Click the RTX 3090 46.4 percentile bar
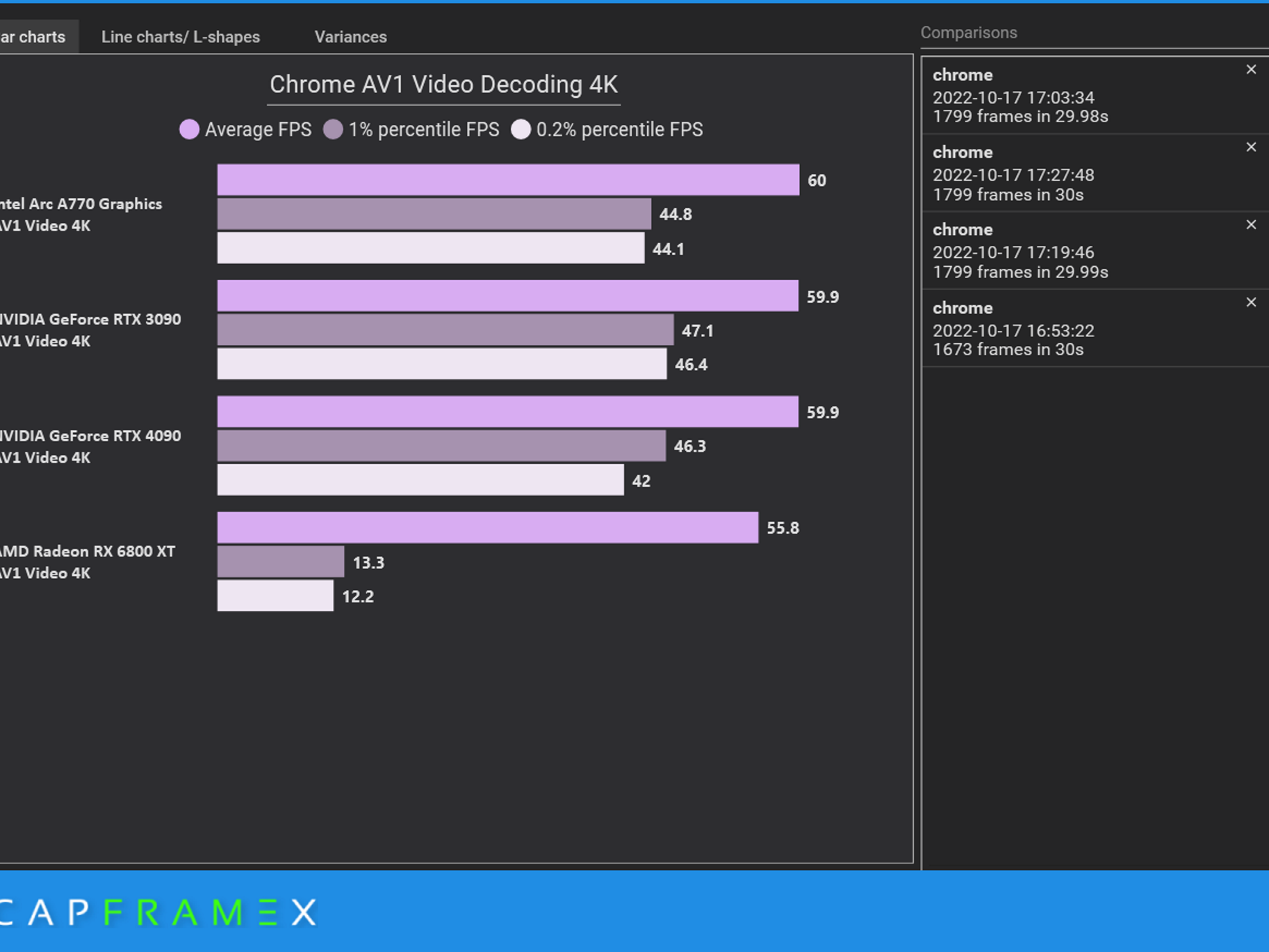The image size is (1269, 952). [442, 364]
